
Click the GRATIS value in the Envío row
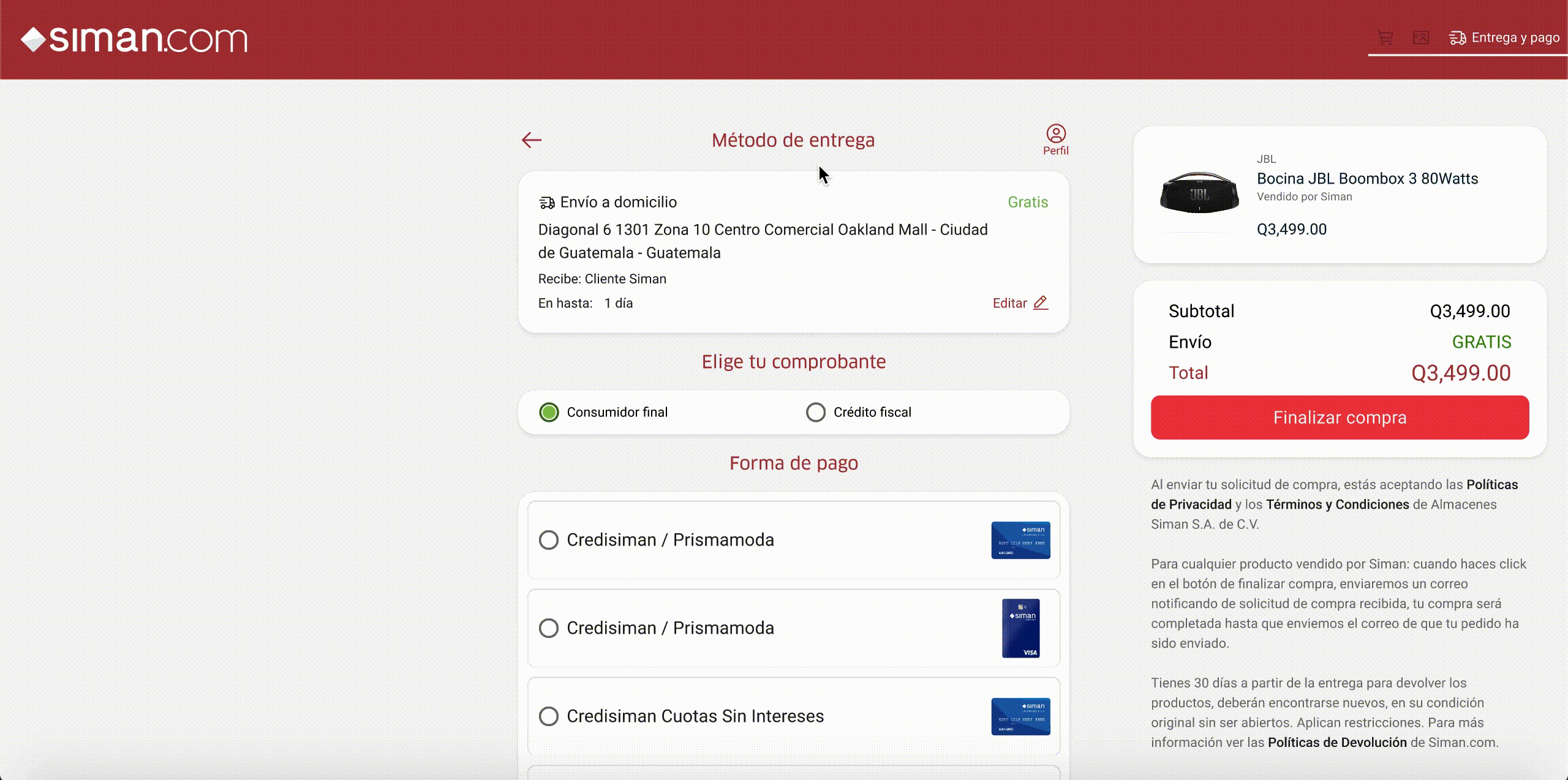pyautogui.click(x=1482, y=342)
